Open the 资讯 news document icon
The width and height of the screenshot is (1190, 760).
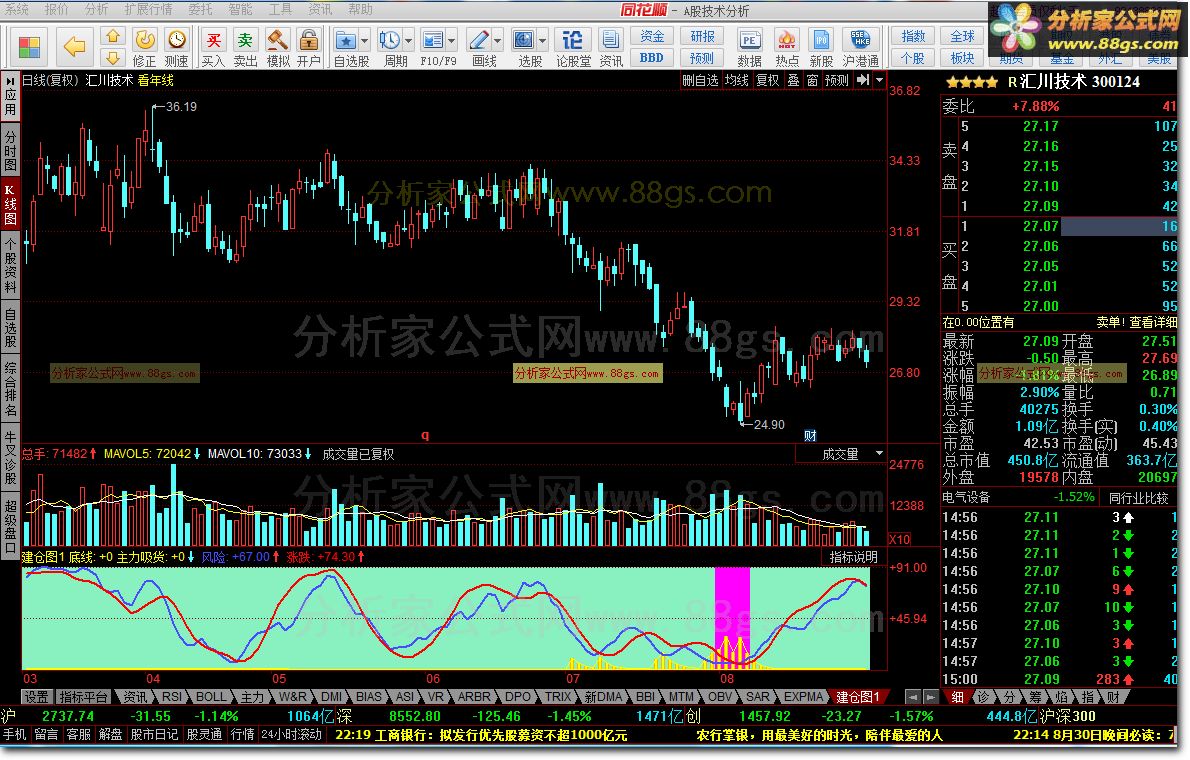click(610, 47)
